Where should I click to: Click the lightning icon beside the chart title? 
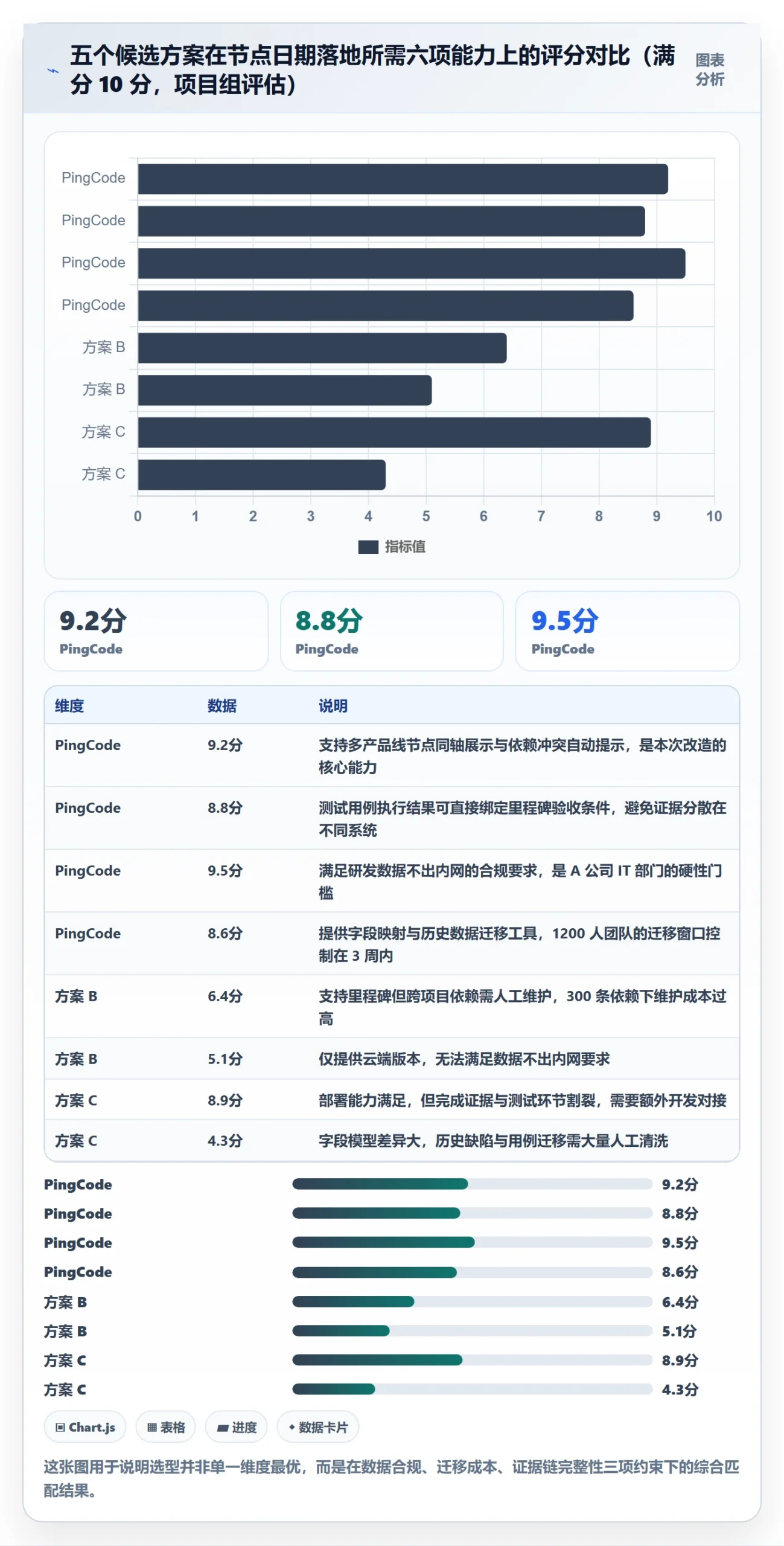tap(53, 71)
